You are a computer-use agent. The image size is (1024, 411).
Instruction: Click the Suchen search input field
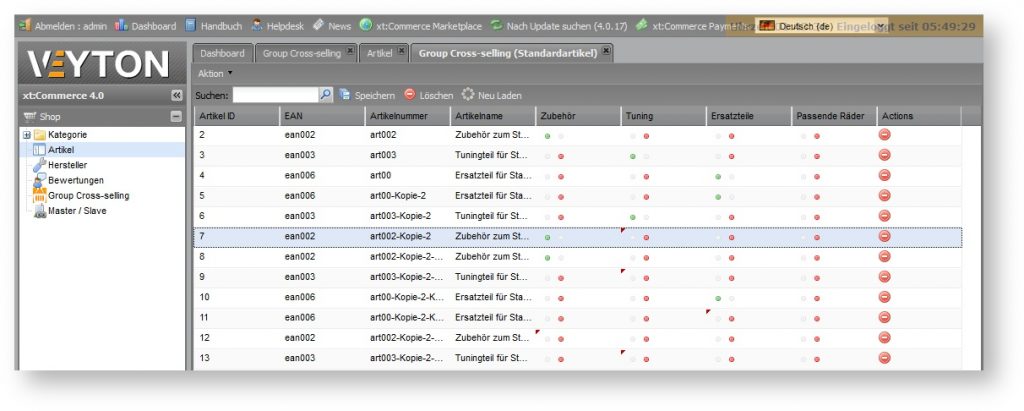click(275, 95)
